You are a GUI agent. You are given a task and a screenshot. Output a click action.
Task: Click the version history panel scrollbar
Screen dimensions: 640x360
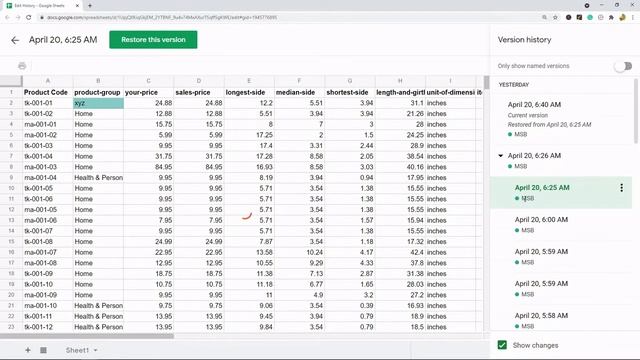pyautogui.click(x=635, y=111)
